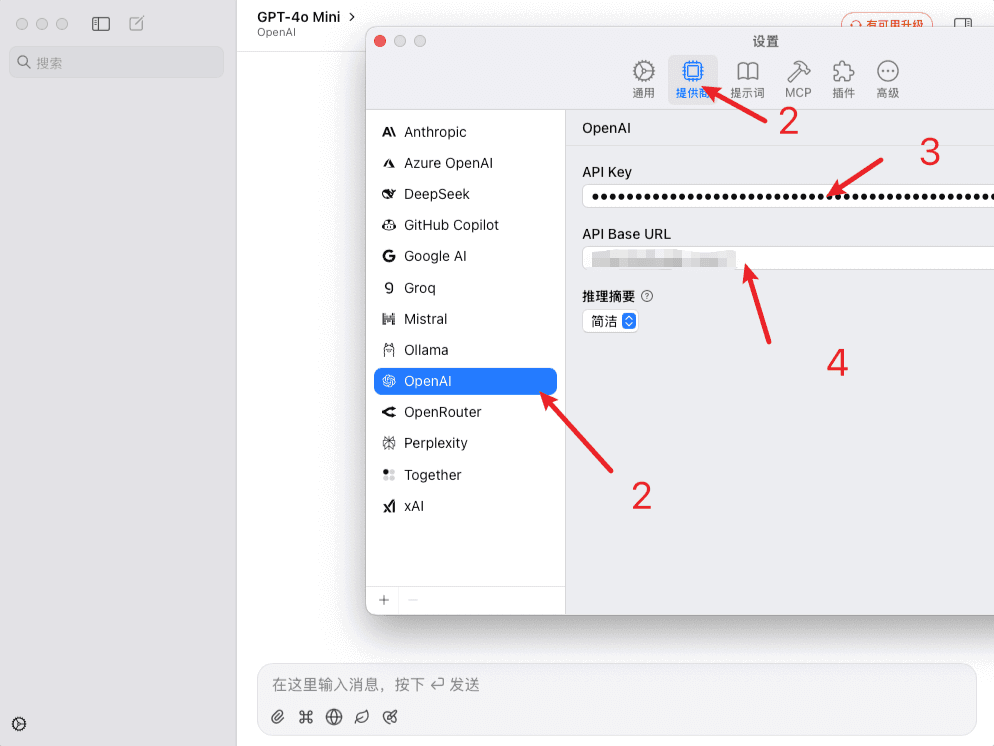994x746 pixels.
Task: Select the Ollama provider
Action: [465, 350]
